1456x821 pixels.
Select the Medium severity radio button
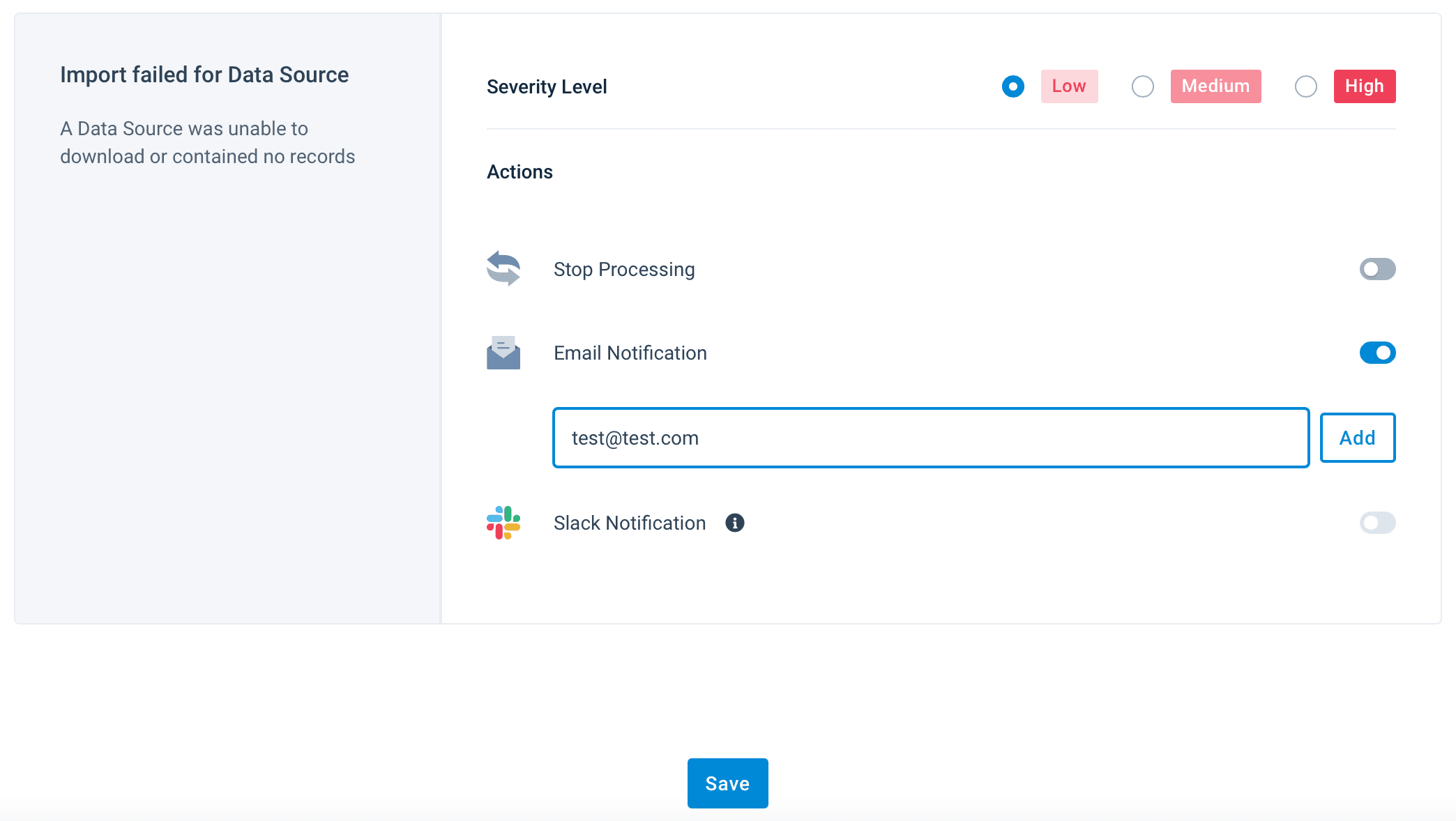pos(1143,86)
